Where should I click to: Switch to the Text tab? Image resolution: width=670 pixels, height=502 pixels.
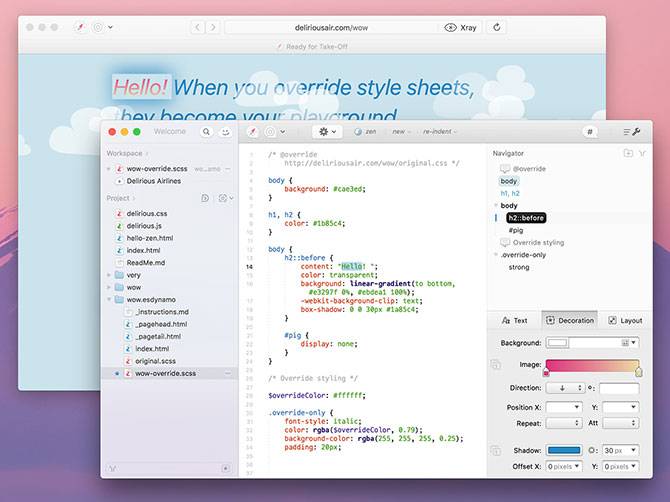[514, 320]
